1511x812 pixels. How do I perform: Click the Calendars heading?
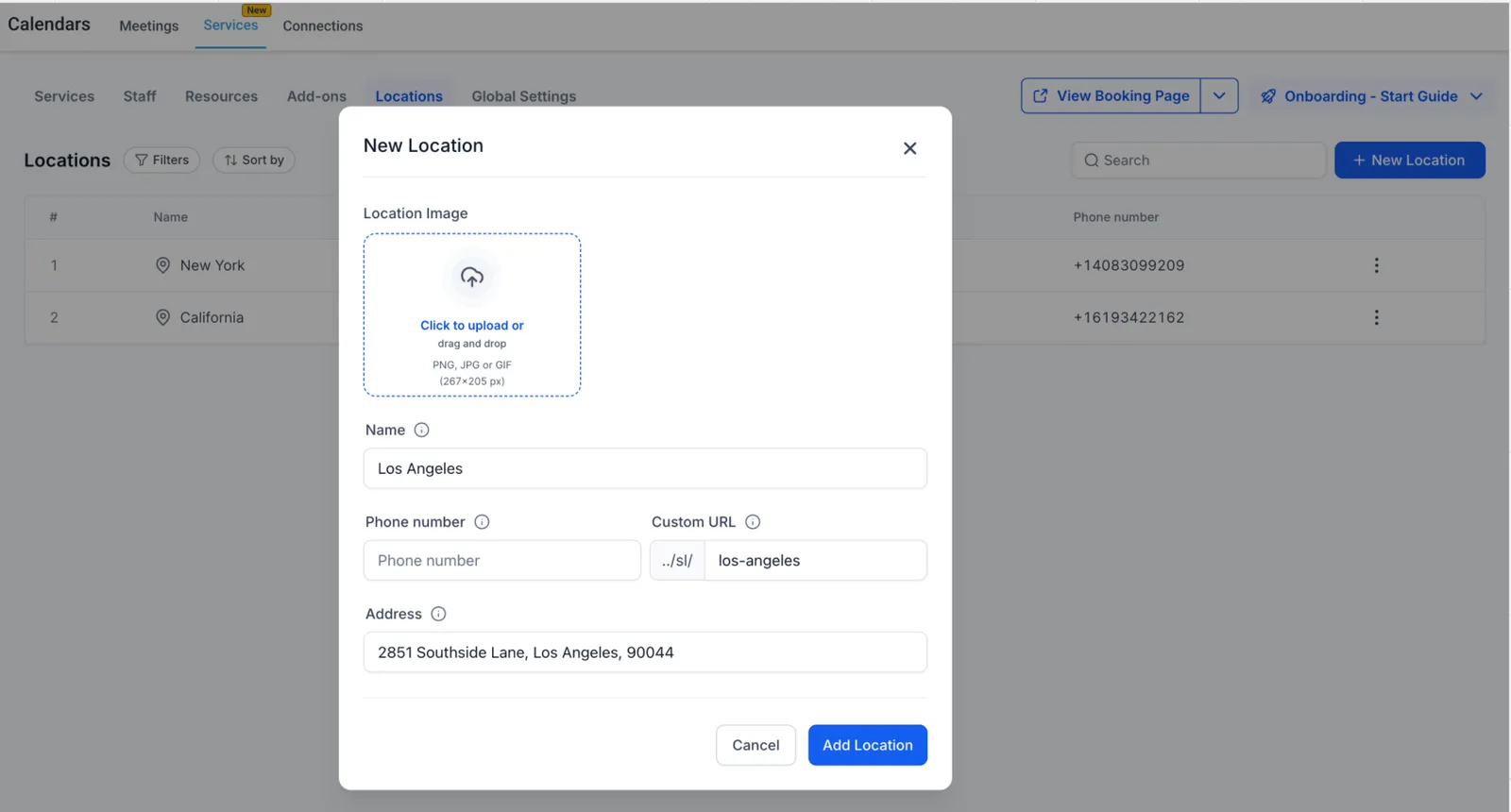click(x=49, y=25)
